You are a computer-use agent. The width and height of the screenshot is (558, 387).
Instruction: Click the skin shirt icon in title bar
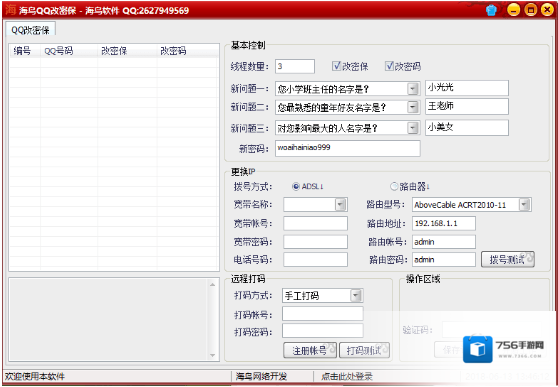[491, 10]
